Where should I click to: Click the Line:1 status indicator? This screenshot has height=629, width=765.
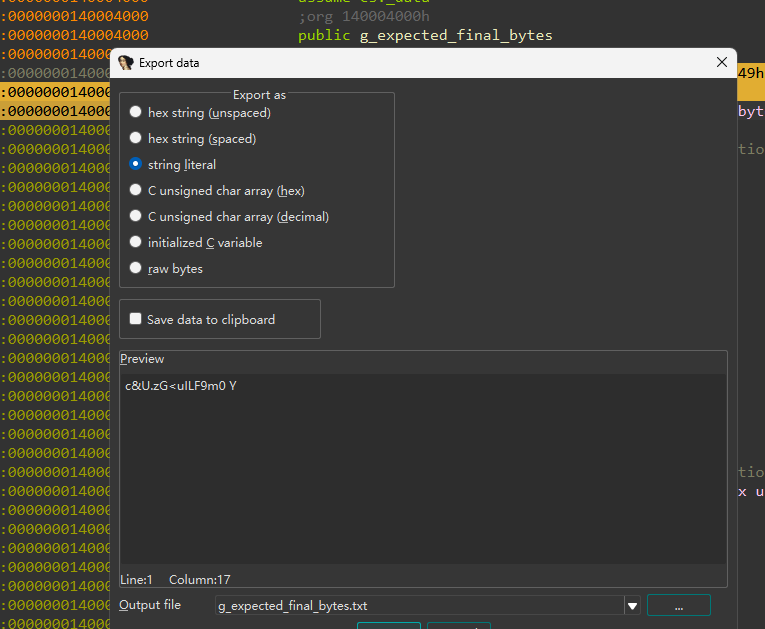coord(136,580)
